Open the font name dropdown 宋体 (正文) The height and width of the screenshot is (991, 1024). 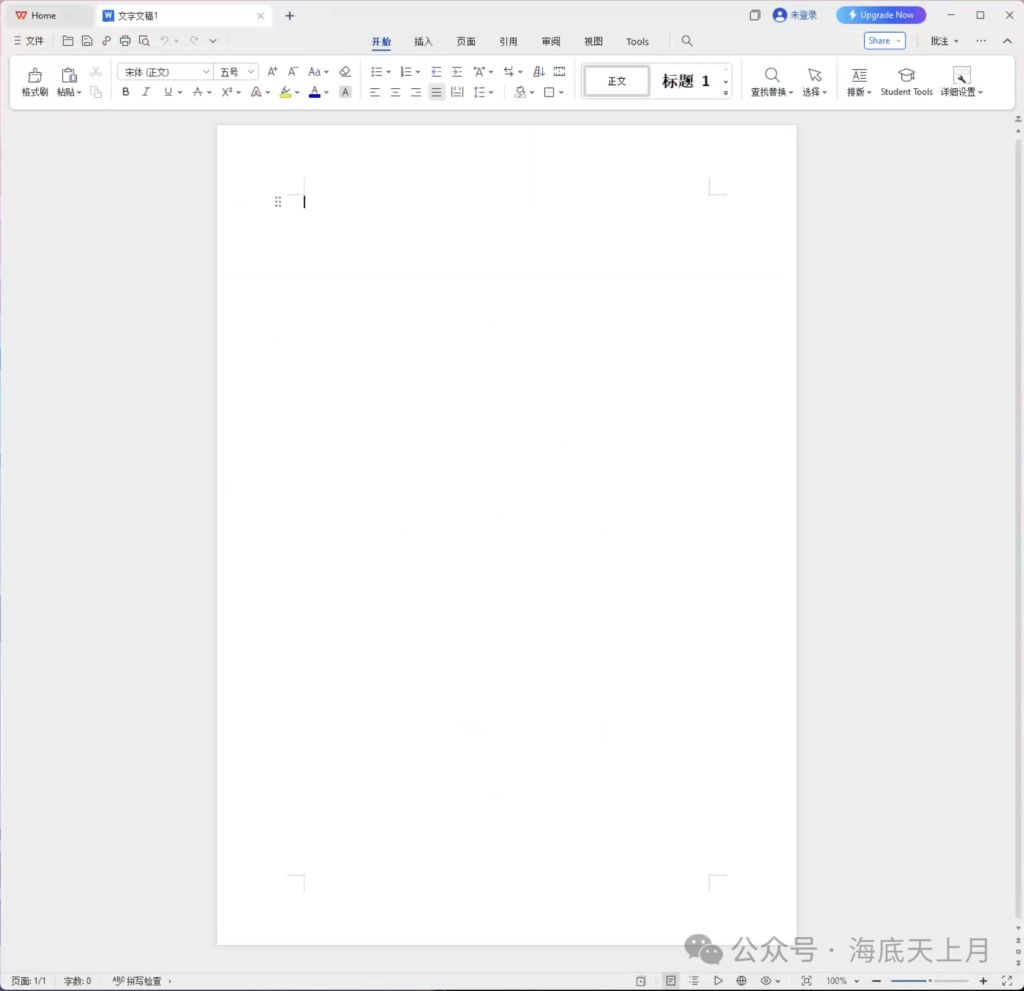165,72
